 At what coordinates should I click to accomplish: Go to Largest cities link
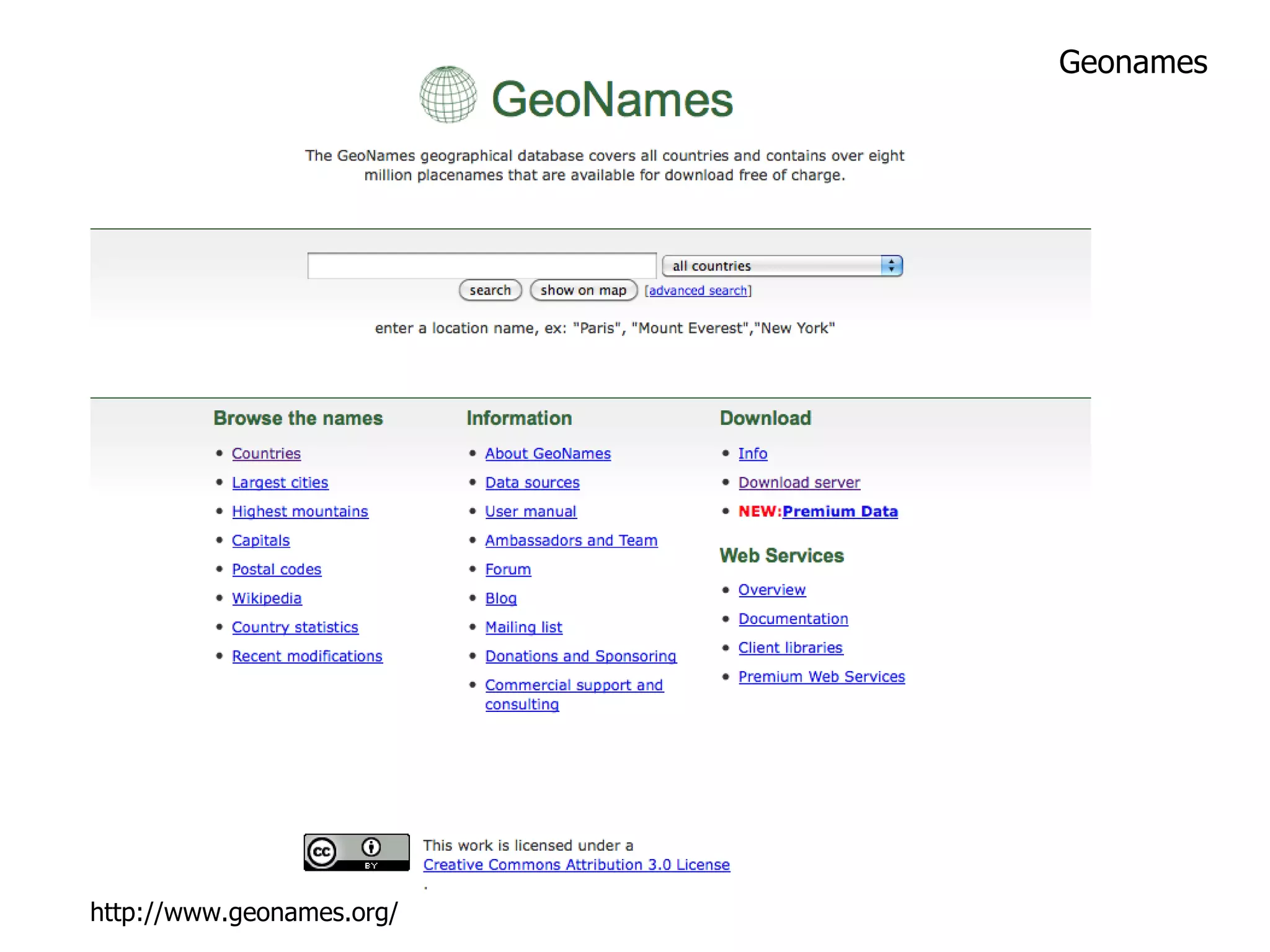click(280, 483)
